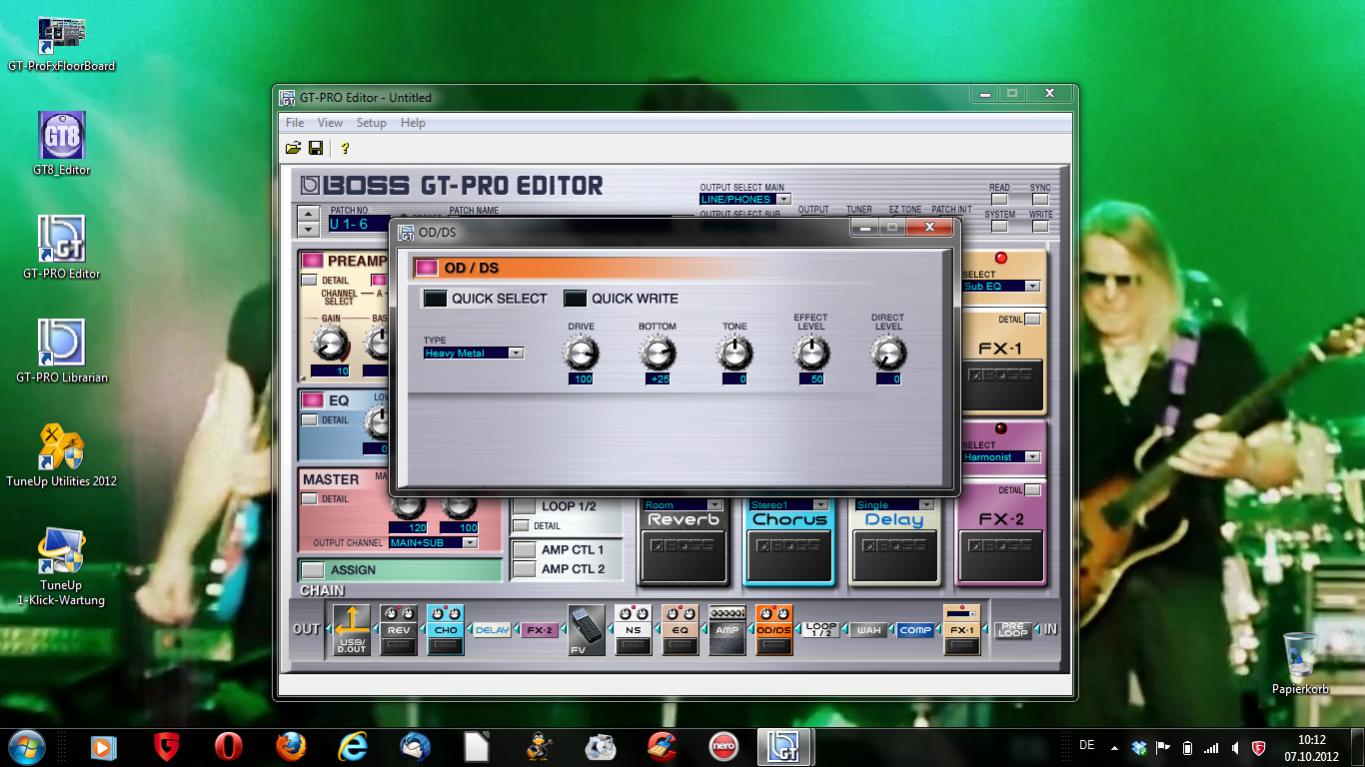Launch Firefox from the taskbar
The image size is (1365, 767).
291,747
